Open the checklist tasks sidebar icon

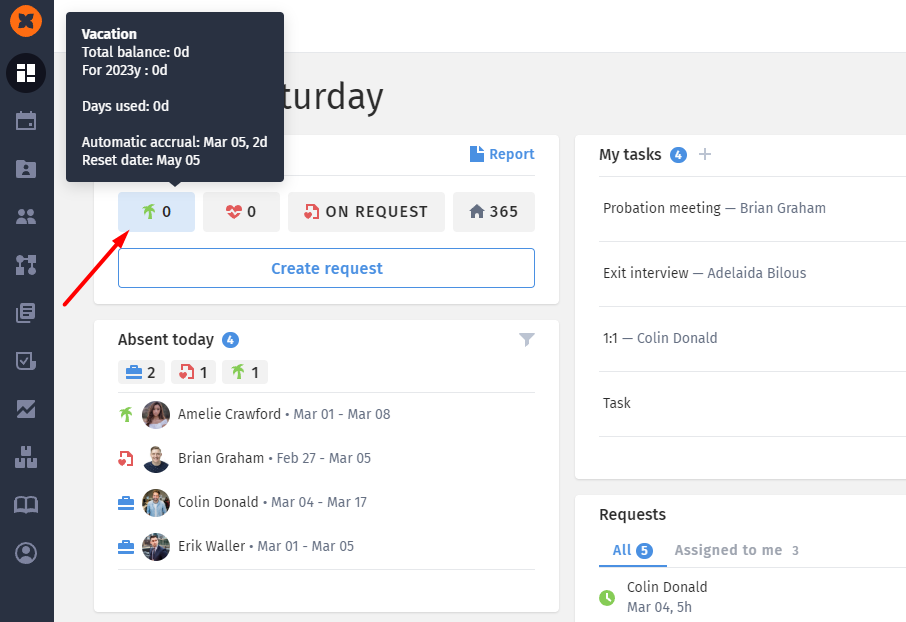coord(26,361)
